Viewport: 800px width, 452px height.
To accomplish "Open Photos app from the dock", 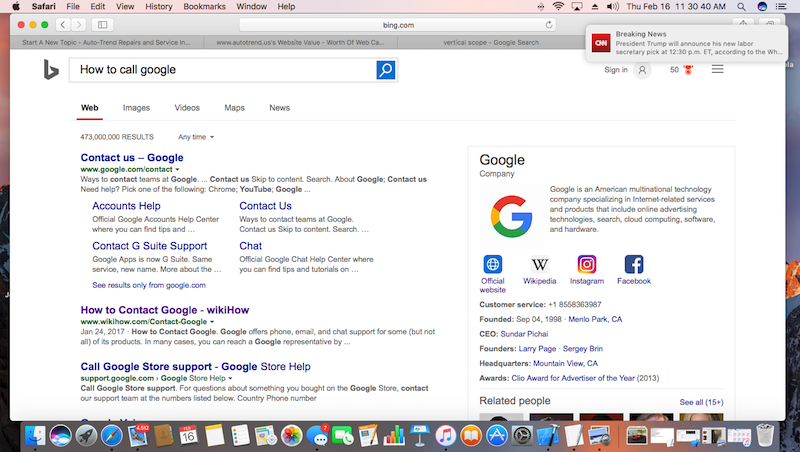I will tap(292, 436).
